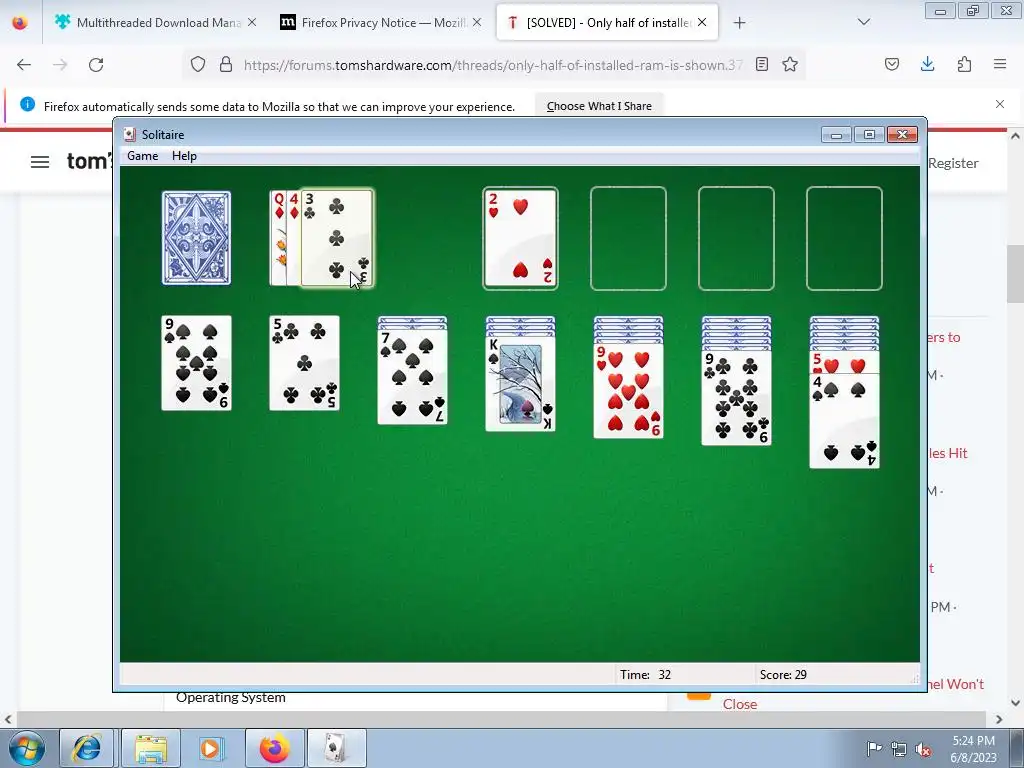Select the 3 of clubs in waste pile
1024x768 pixels.
point(337,238)
